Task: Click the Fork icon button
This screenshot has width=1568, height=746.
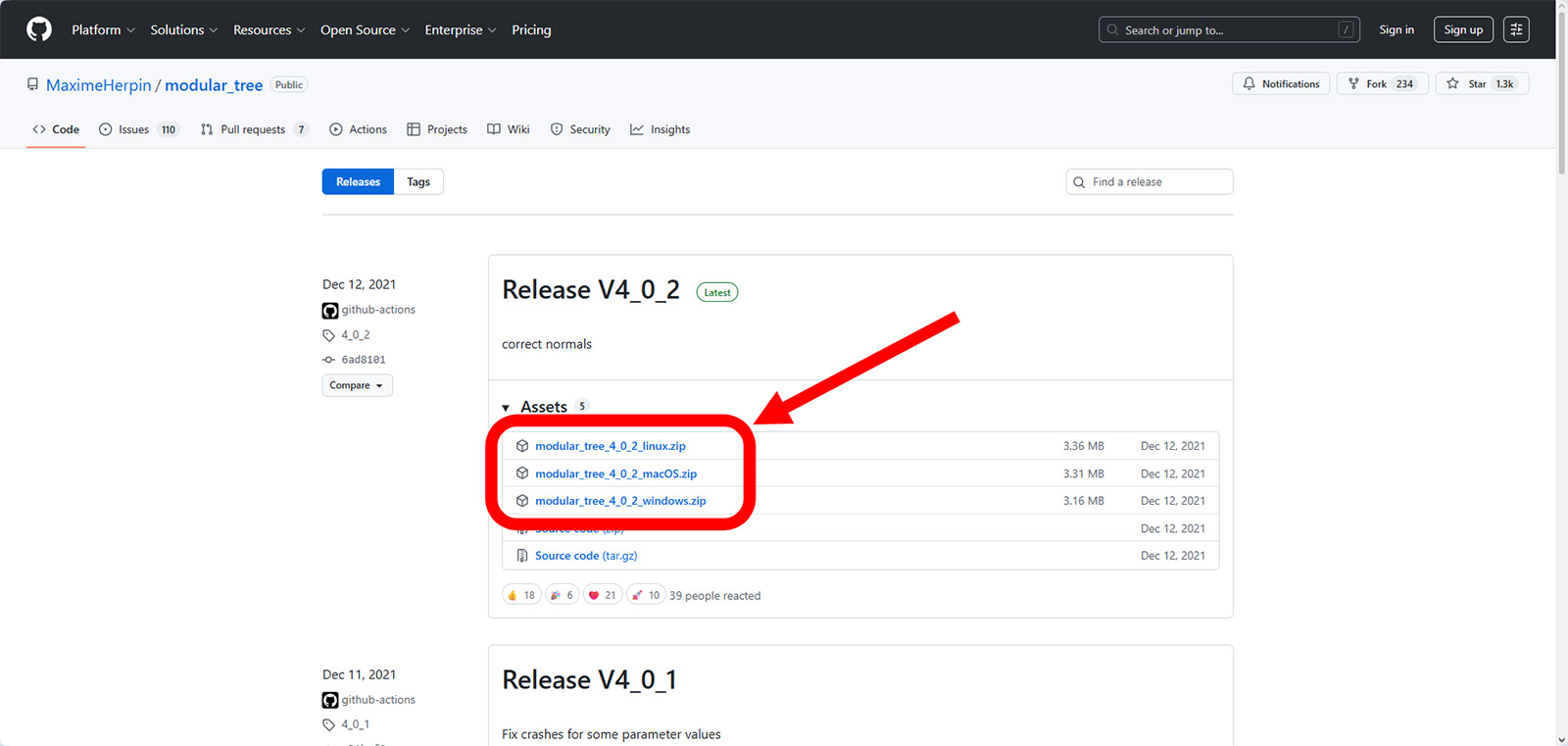Action: 1354,84
